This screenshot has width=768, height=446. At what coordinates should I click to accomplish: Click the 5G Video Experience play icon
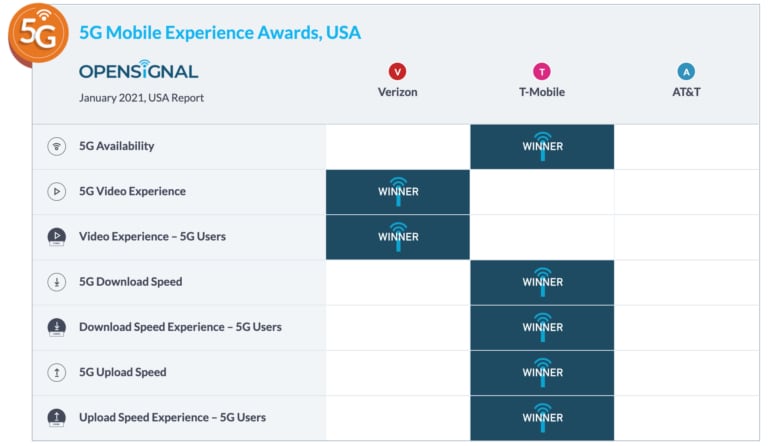57,191
